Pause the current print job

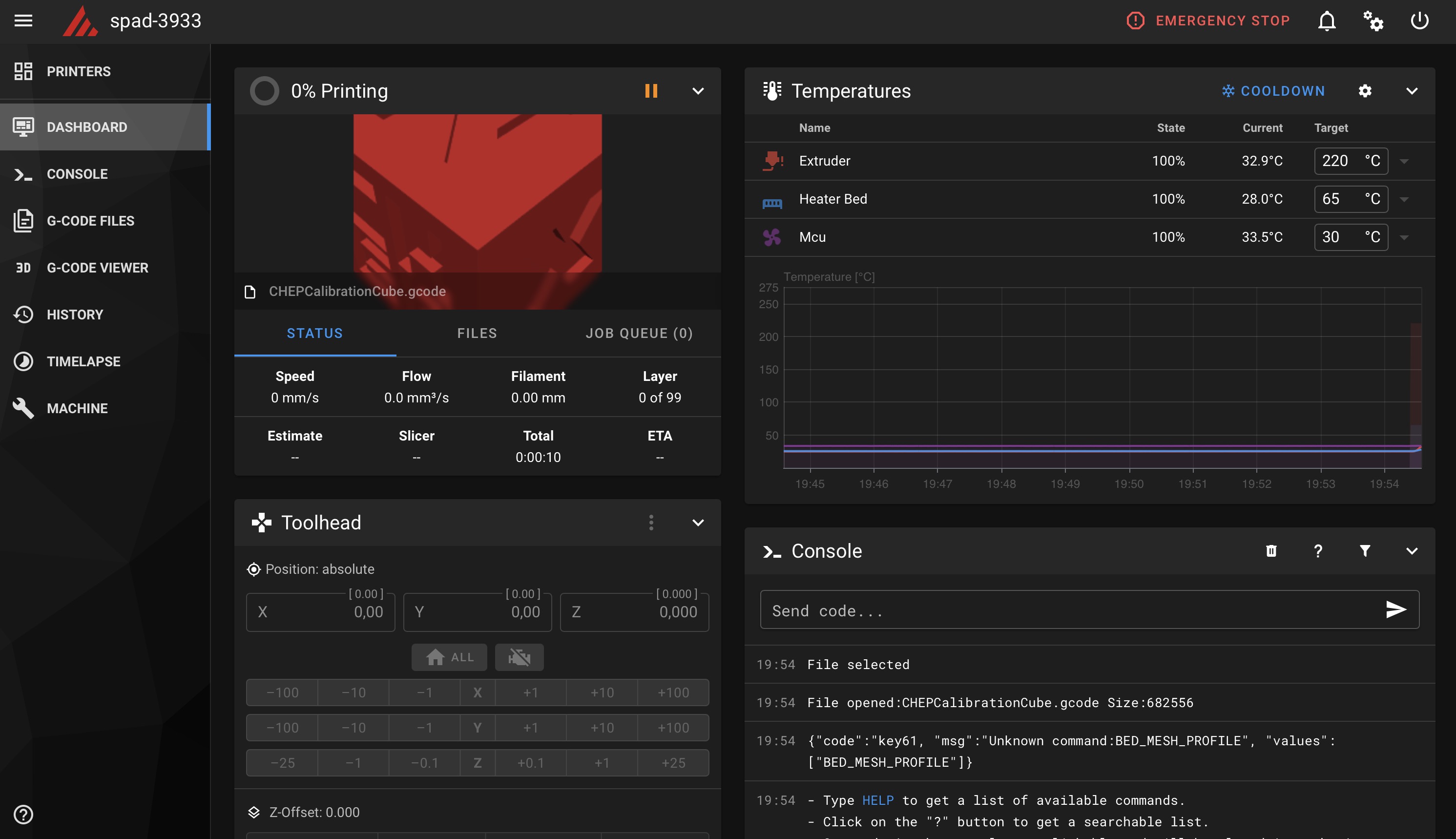[x=651, y=91]
